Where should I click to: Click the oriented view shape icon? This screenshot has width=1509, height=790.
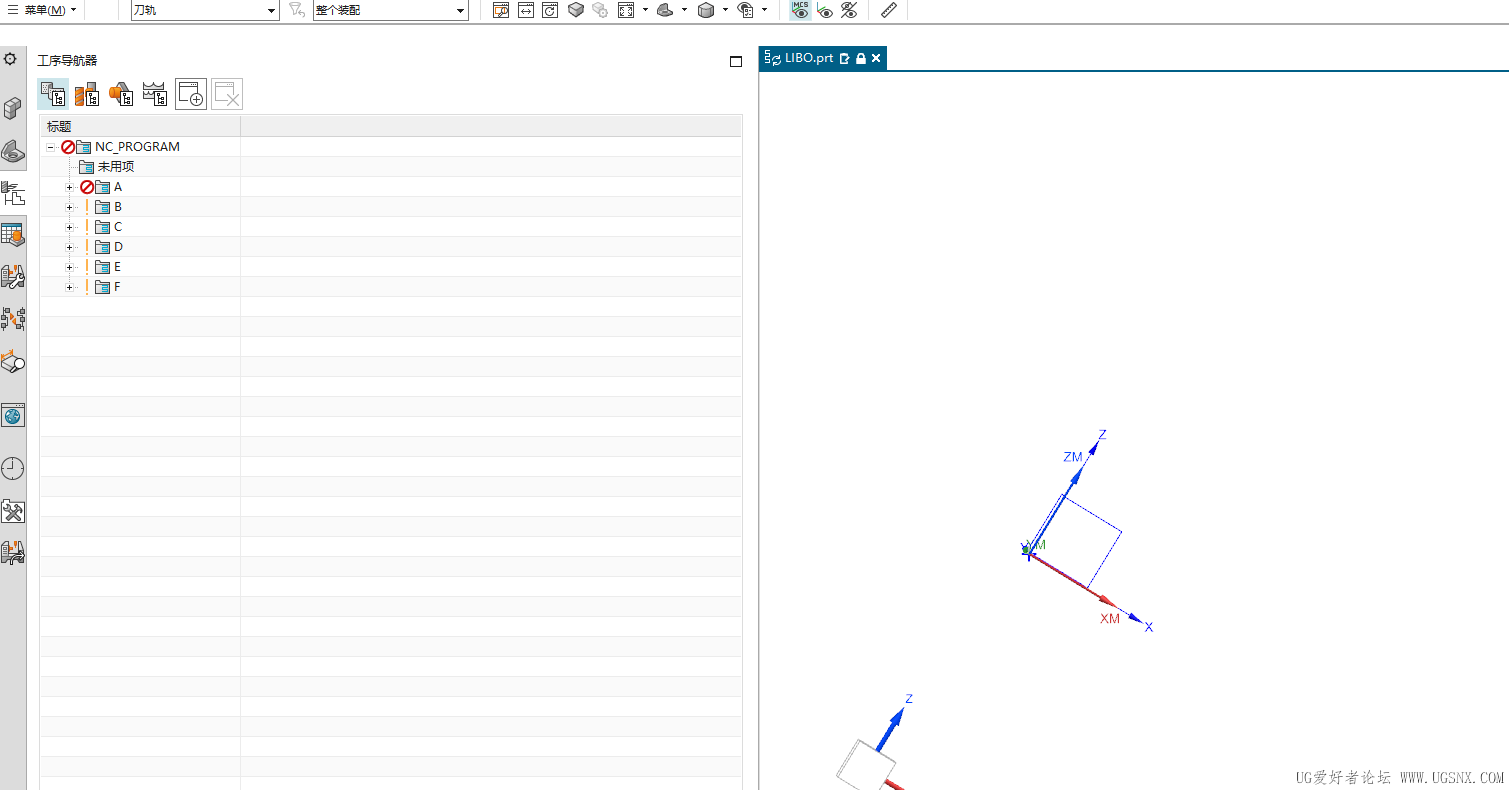[x=665, y=10]
